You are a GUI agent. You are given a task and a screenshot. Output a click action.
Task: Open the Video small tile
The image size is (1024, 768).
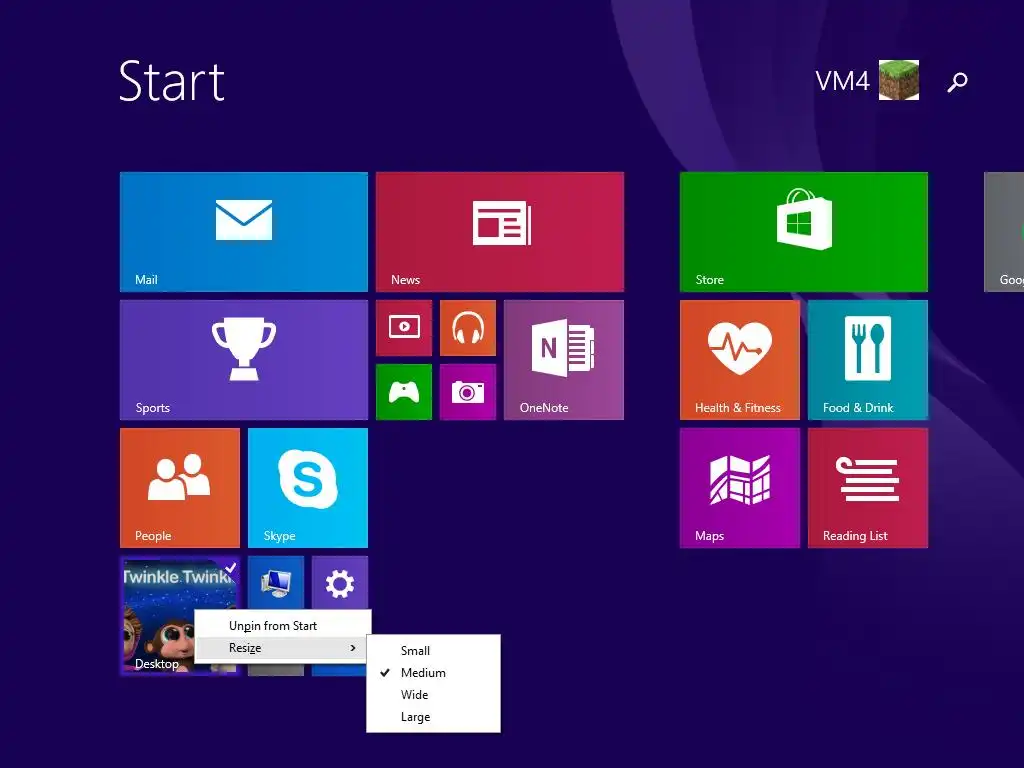404,328
